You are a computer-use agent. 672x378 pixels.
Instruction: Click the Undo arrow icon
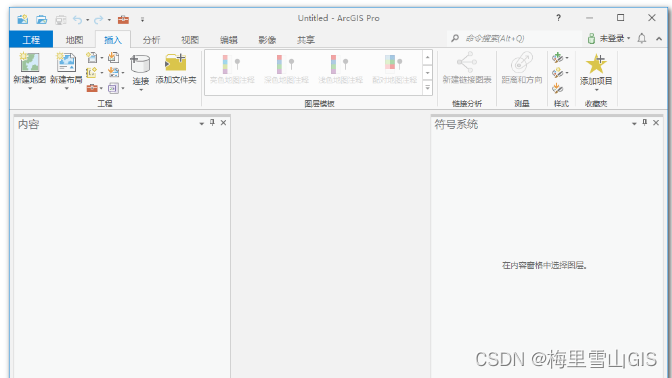click(78, 19)
